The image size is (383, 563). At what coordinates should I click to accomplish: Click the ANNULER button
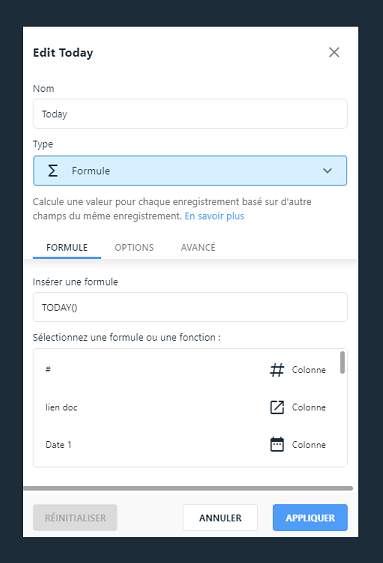220,517
